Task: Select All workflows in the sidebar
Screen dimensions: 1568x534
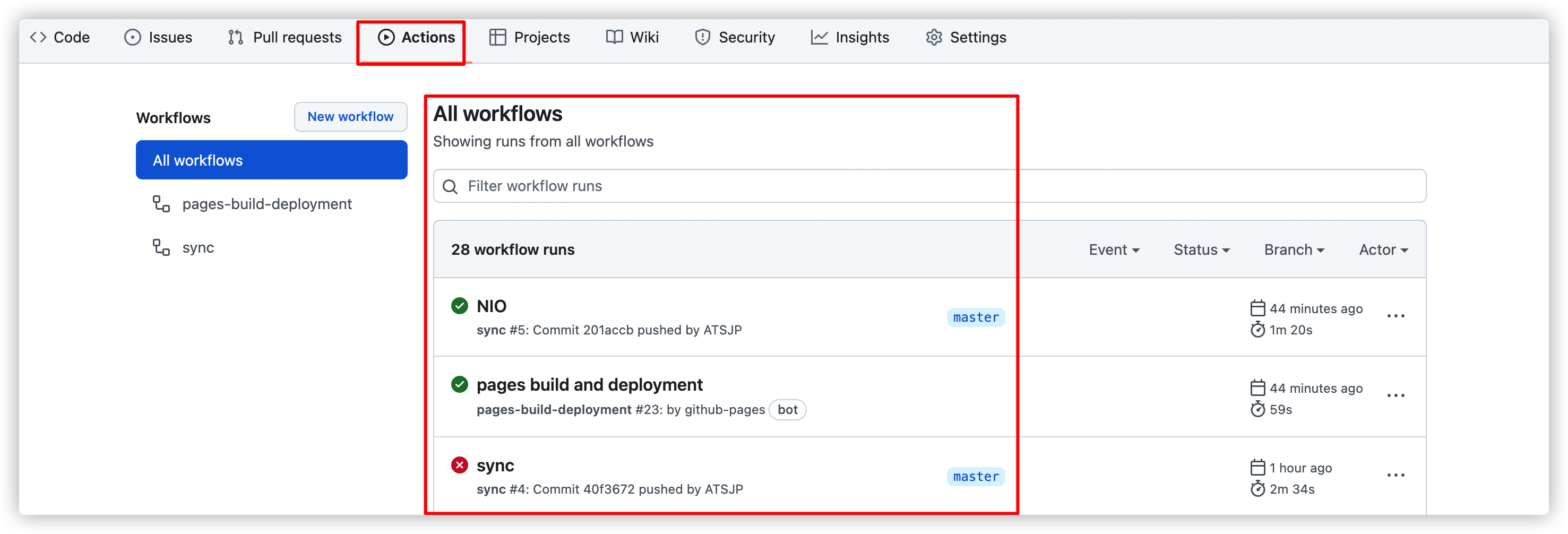Action: 271,160
